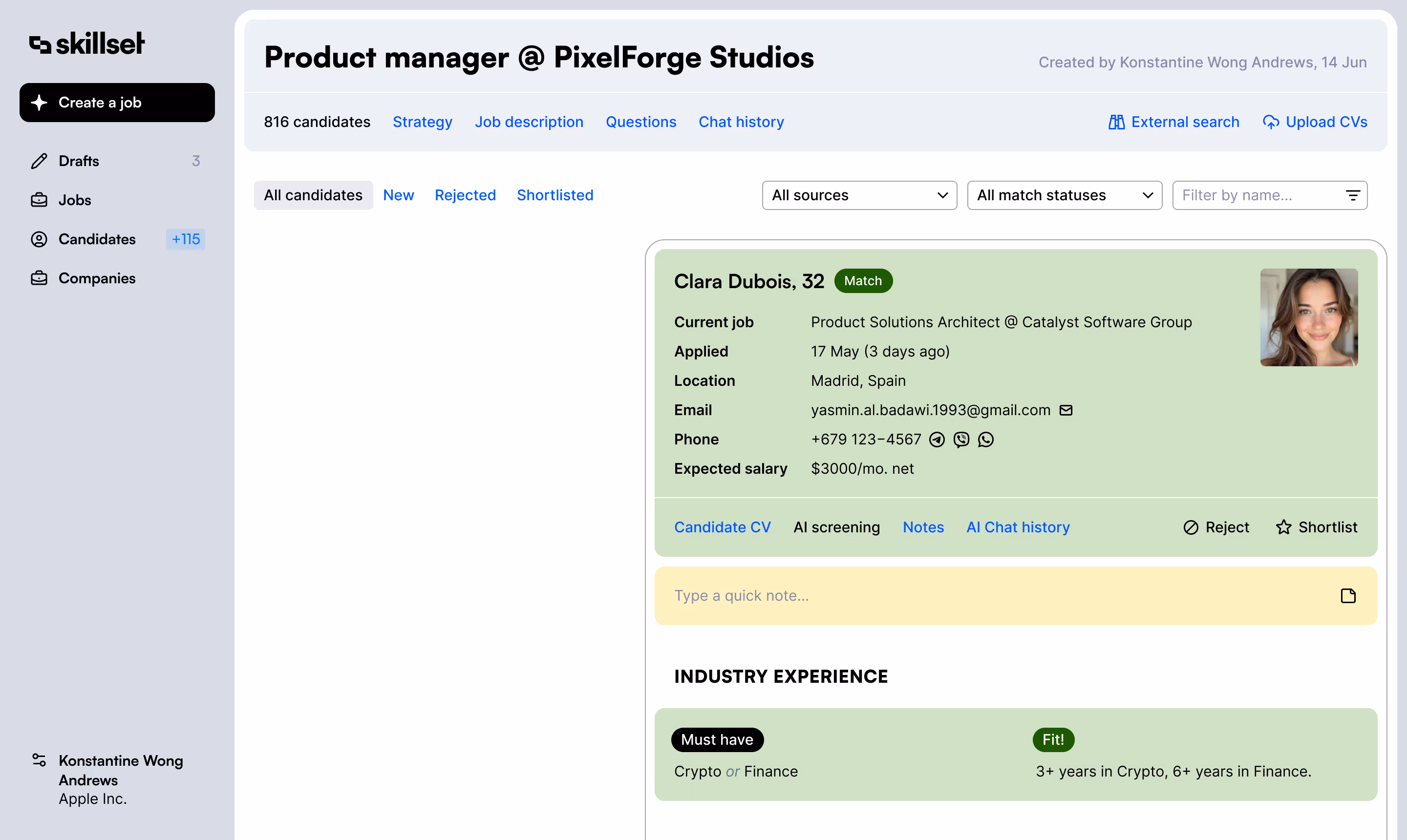Open the Job description link
Viewport: 1407px width, 840px height.
click(x=529, y=122)
